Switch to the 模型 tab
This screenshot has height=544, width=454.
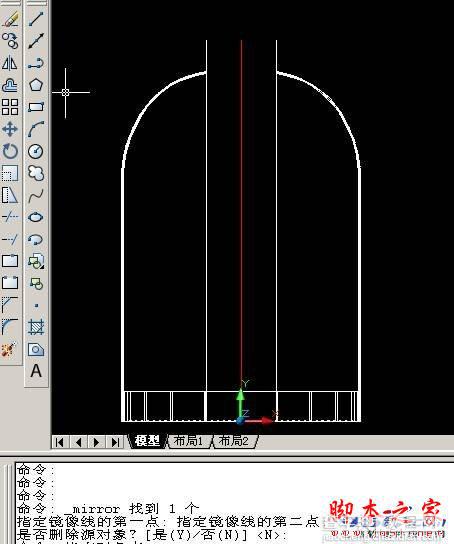[147, 441]
